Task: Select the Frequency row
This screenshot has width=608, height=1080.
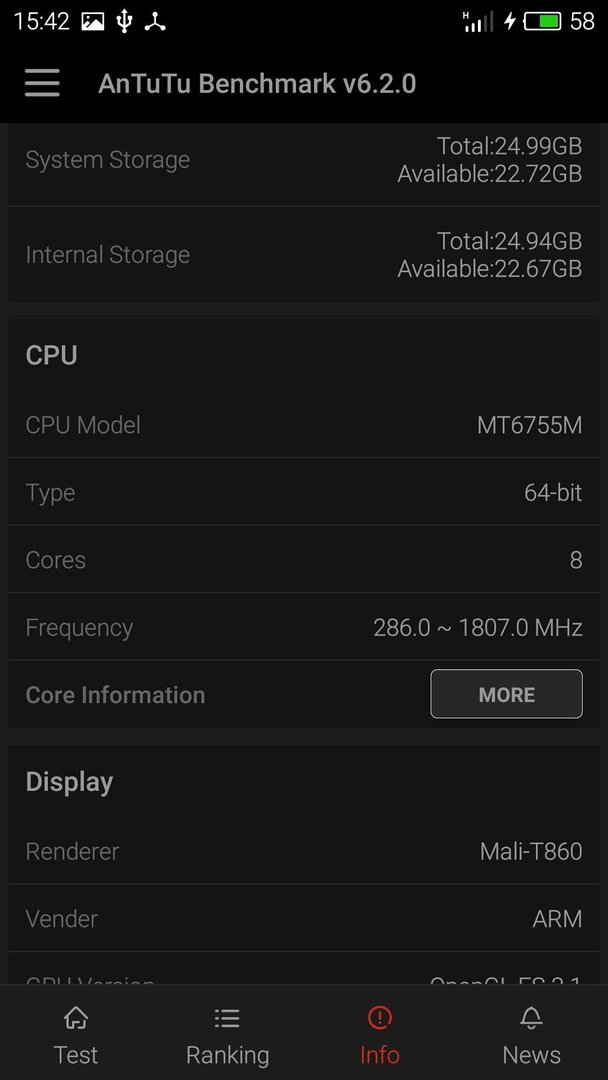Action: click(x=304, y=627)
